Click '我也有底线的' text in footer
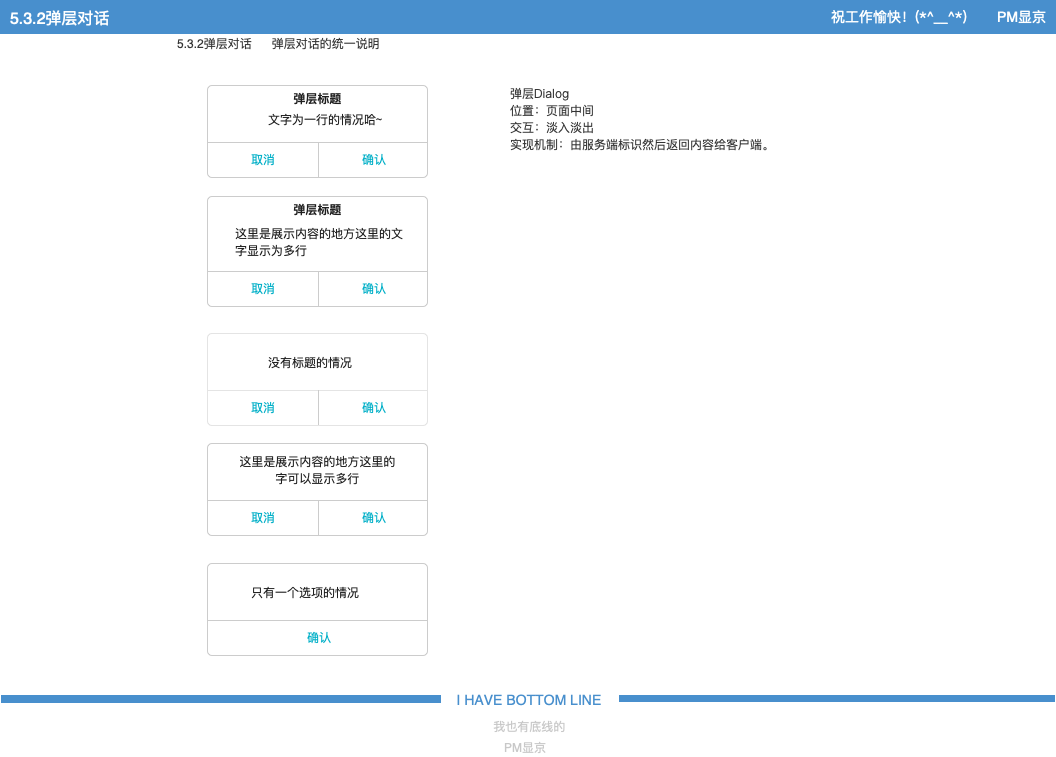The width and height of the screenshot is (1056, 757). pyautogui.click(x=529, y=727)
